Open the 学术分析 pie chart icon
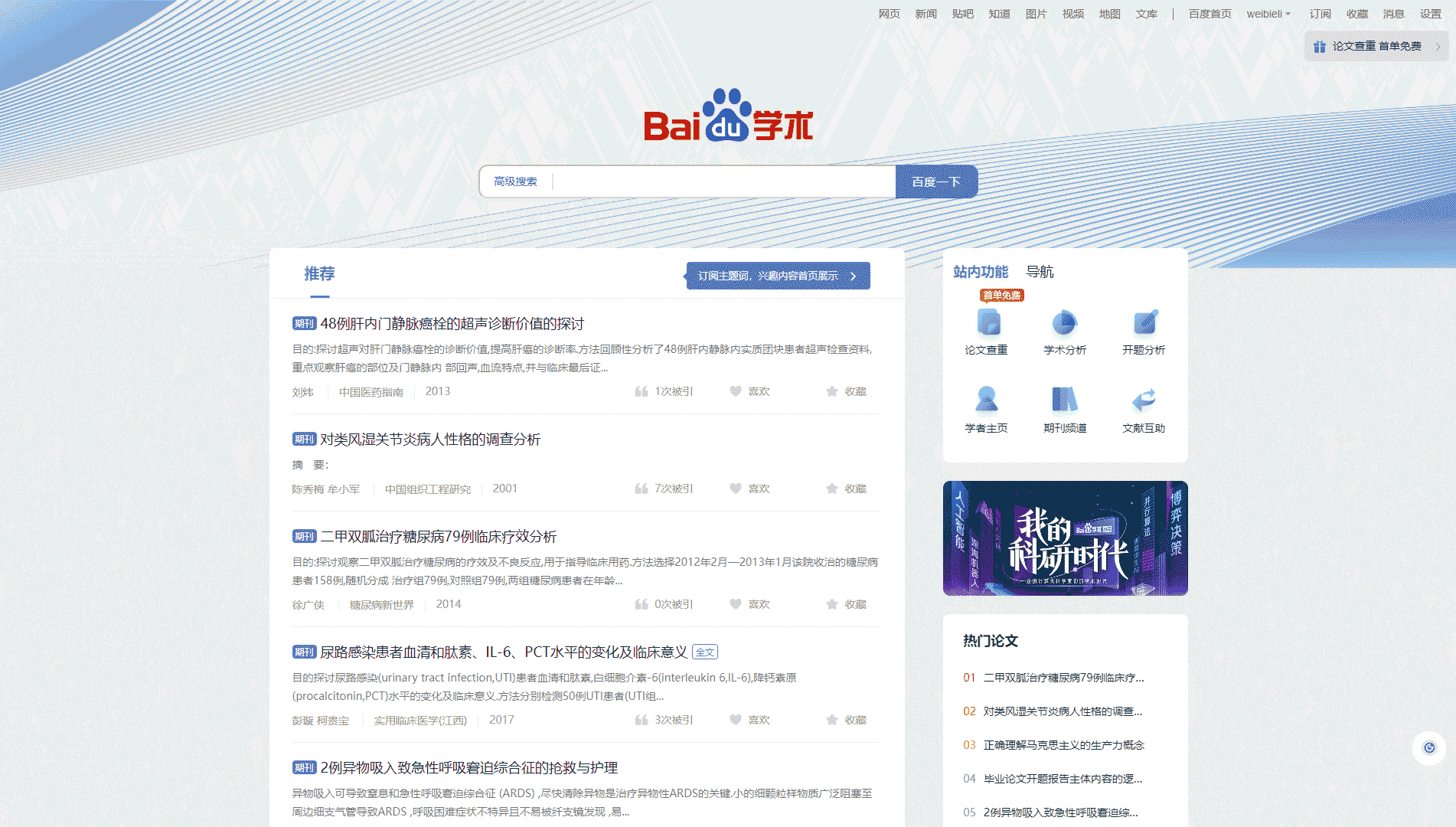Image resolution: width=1456 pixels, height=827 pixels. coord(1064,322)
